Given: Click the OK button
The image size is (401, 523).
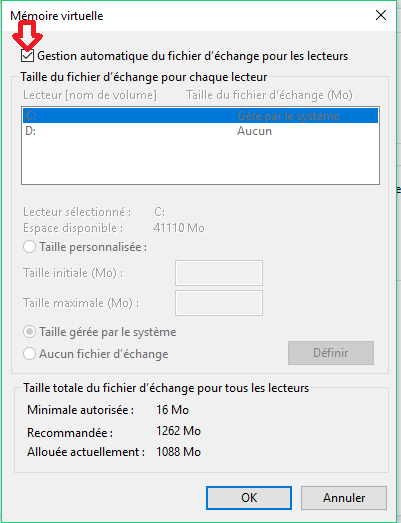Looking at the screenshot, I should [x=249, y=498].
